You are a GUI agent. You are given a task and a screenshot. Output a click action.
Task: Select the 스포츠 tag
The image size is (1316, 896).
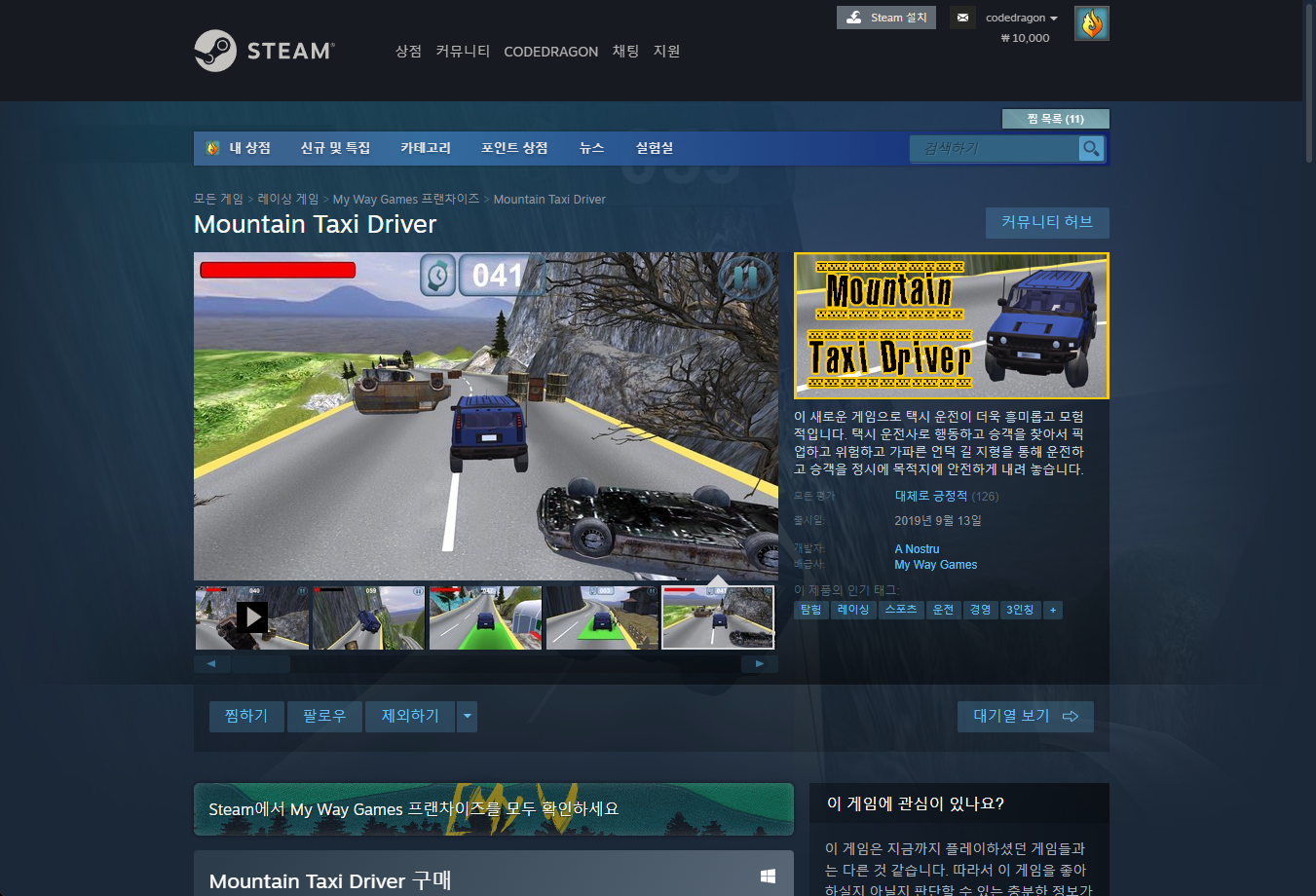pos(901,610)
